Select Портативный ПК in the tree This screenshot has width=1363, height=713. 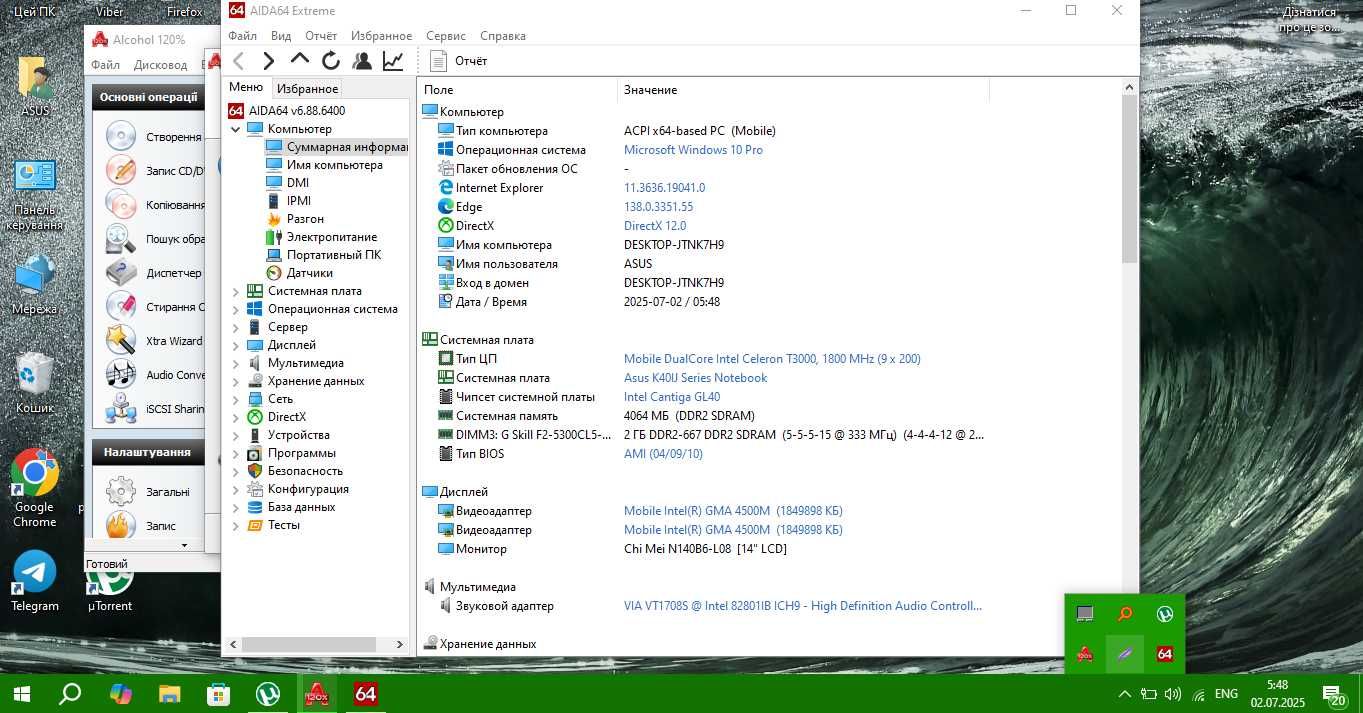[334, 255]
